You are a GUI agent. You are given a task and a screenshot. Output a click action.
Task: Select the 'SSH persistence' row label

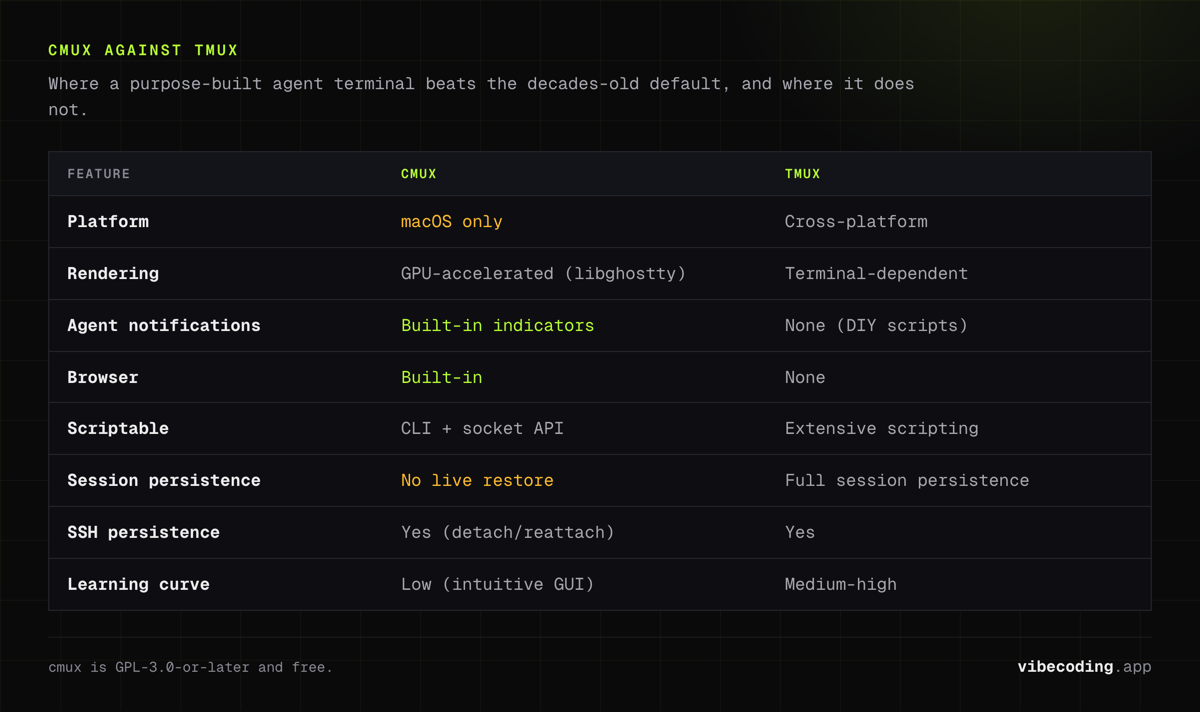click(143, 532)
